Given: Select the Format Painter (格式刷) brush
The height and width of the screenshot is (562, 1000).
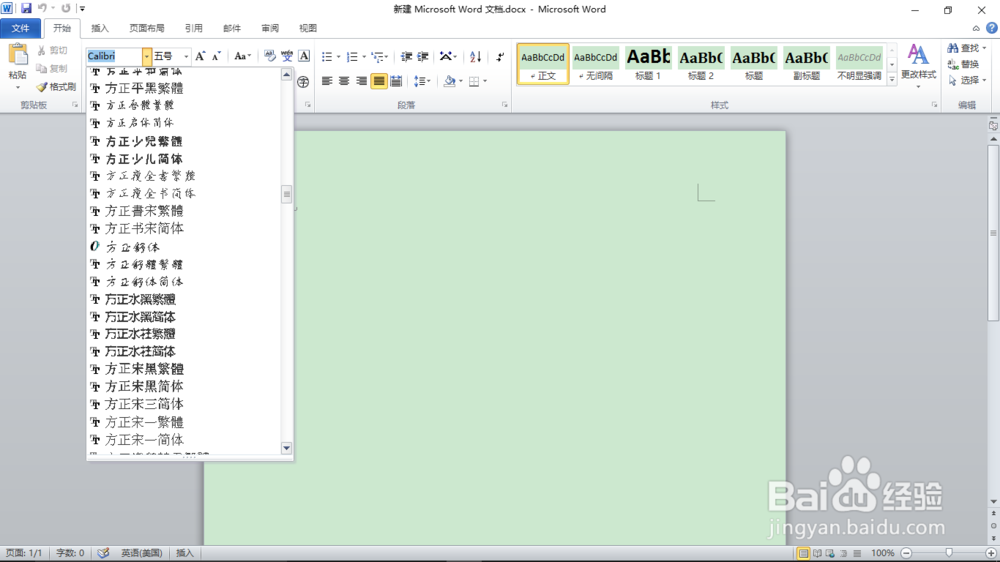Looking at the screenshot, I should [42, 87].
